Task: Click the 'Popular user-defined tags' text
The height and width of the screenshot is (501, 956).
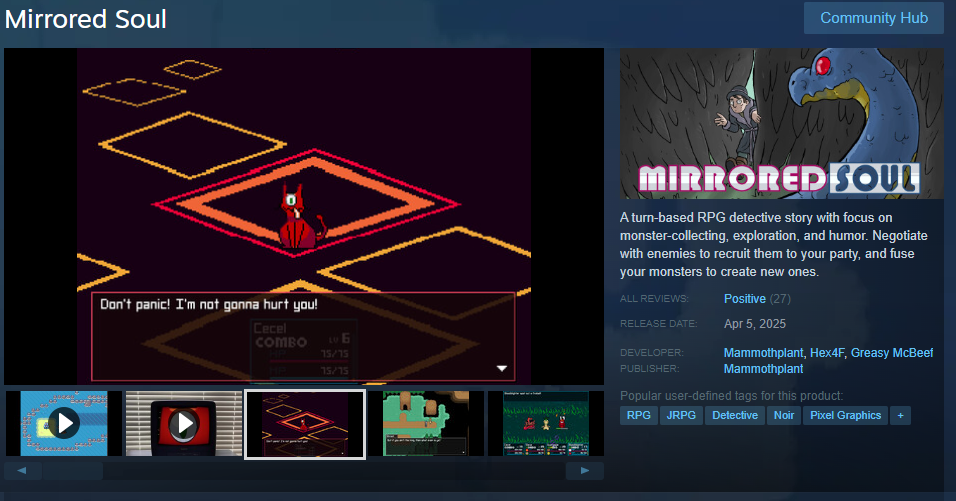Action: pyautogui.click(x=732, y=396)
